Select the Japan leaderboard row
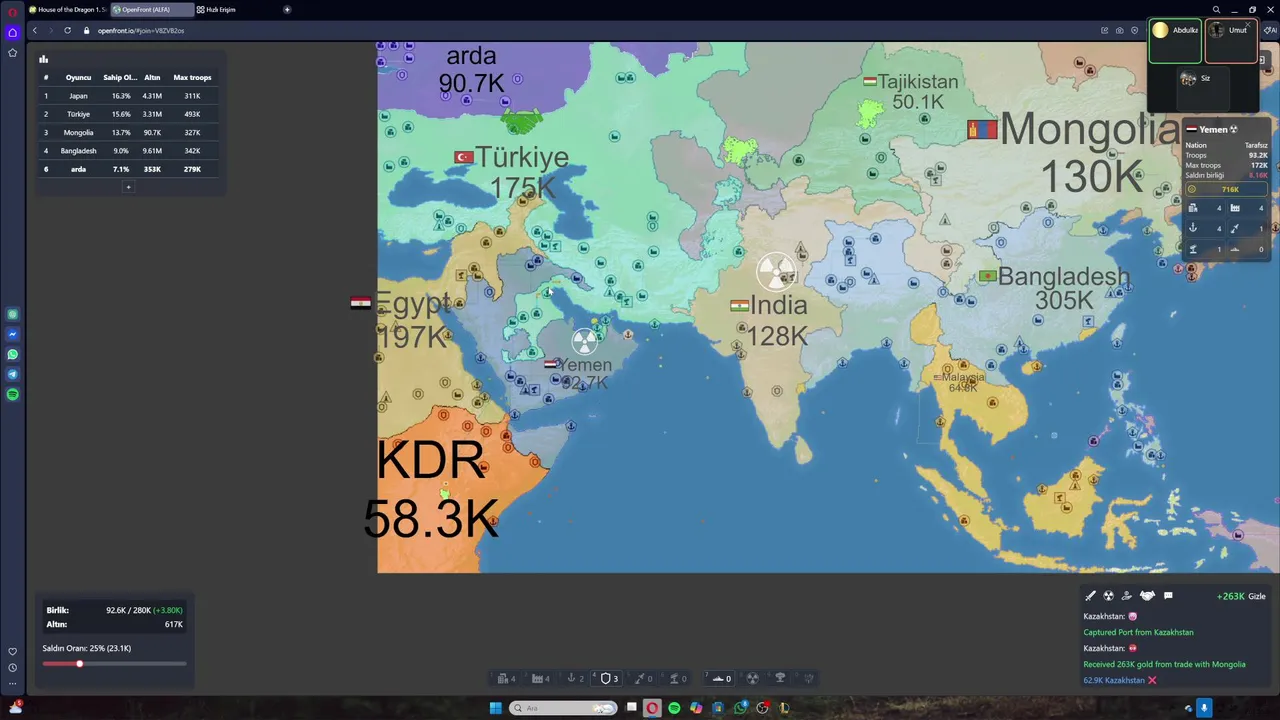Screen dimensions: 1280x720 [128, 96]
